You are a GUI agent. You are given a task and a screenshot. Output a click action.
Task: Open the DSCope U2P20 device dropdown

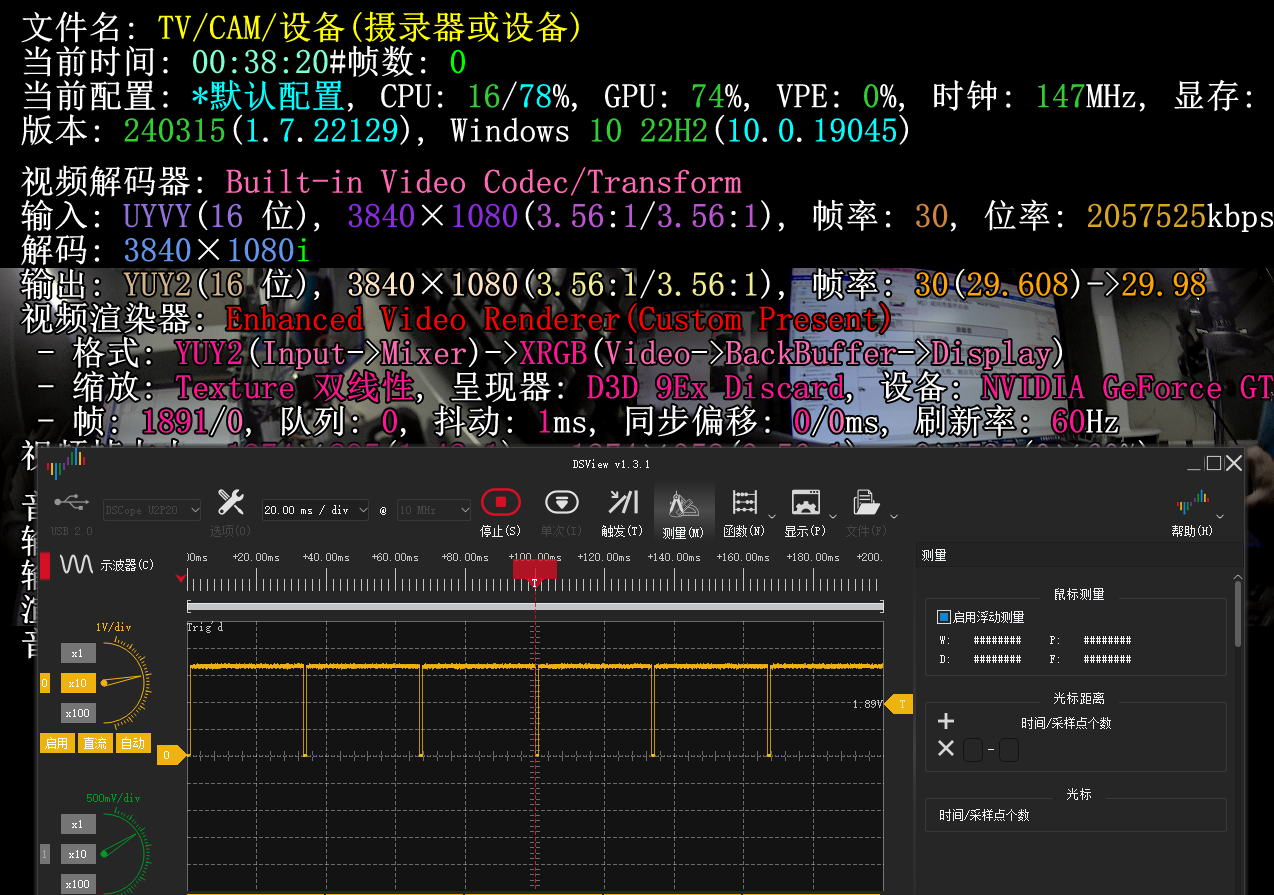tap(152, 510)
